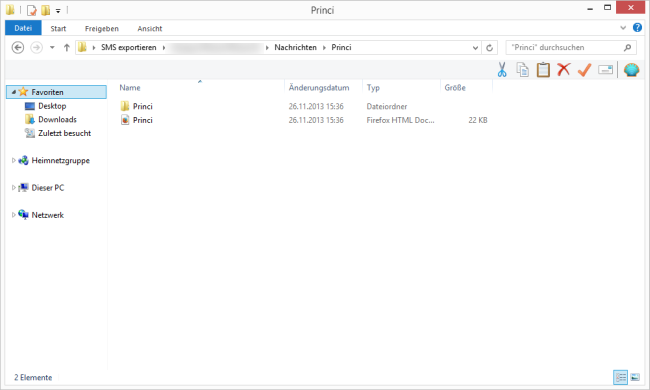Click the orange checkmark Properties icon
650x390 pixels.
(585, 70)
